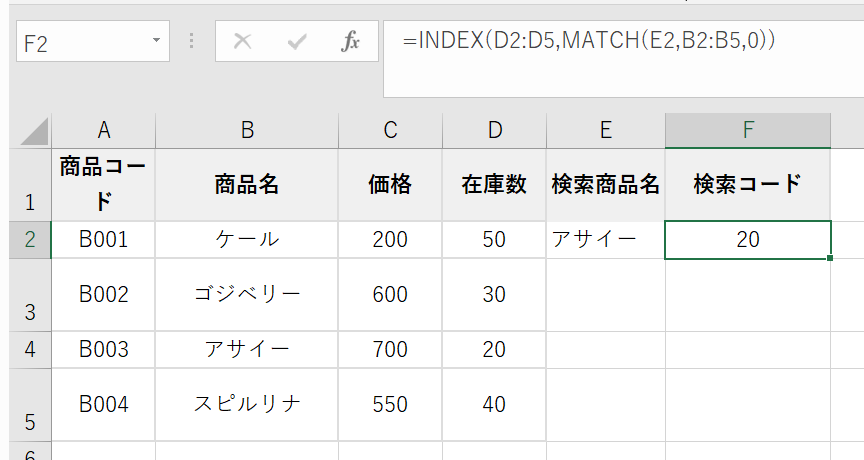This screenshot has height=460, width=864.
Task: Click the Select All corner triangle
Action: 34,131
